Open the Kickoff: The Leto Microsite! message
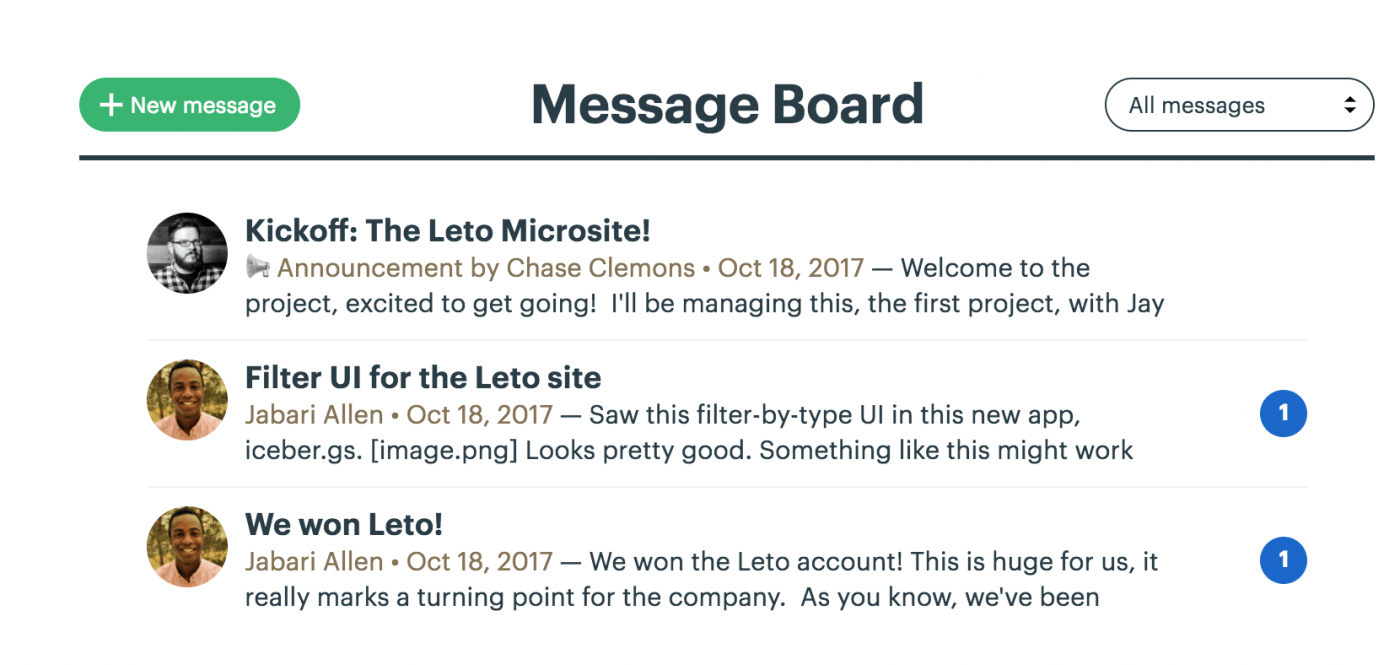Screen dimensions: 1400x665 (447, 231)
